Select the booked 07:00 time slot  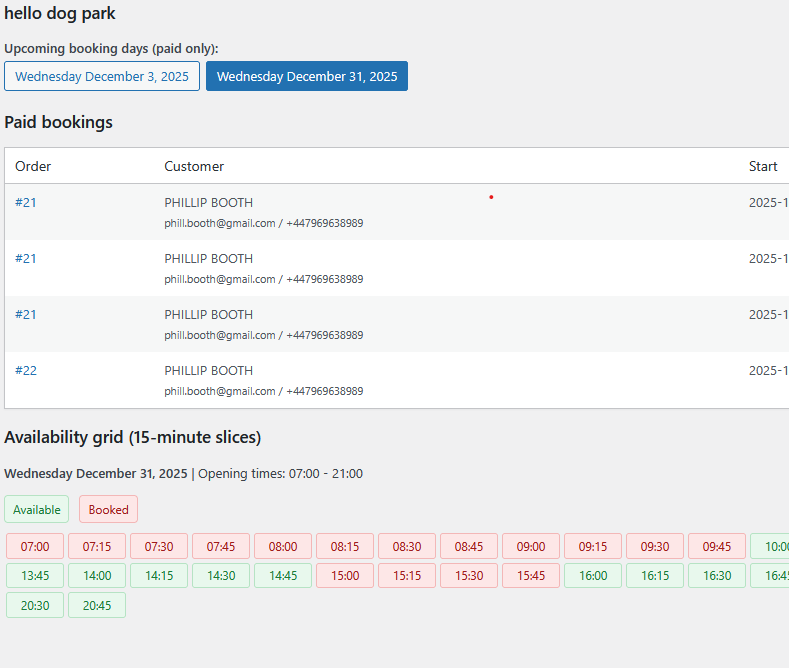(35, 546)
